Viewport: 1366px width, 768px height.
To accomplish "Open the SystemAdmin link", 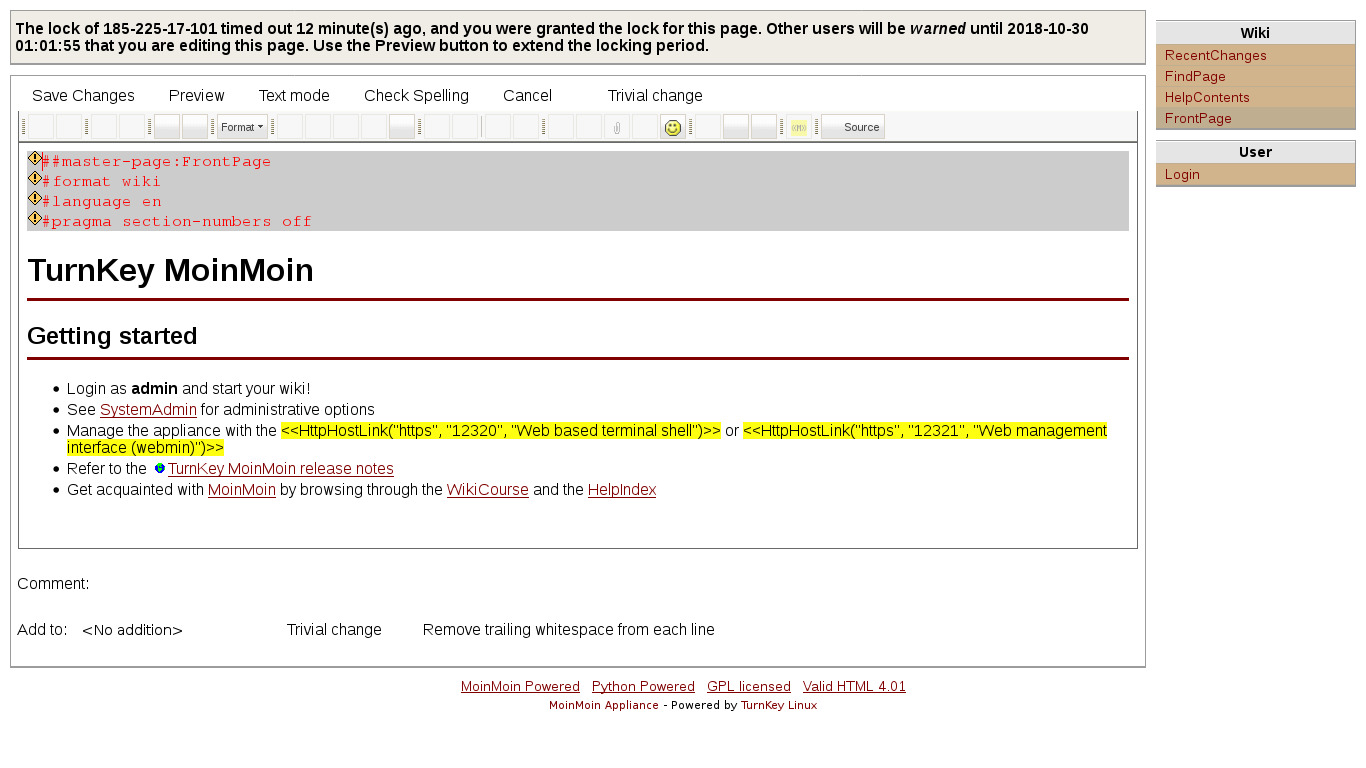I will pos(148,410).
